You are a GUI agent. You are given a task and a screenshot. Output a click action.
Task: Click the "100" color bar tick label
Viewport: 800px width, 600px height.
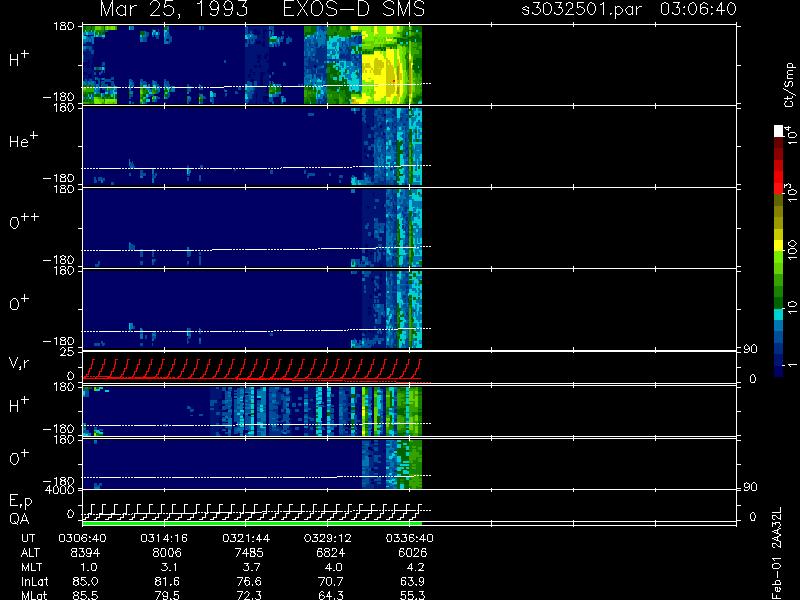click(791, 251)
